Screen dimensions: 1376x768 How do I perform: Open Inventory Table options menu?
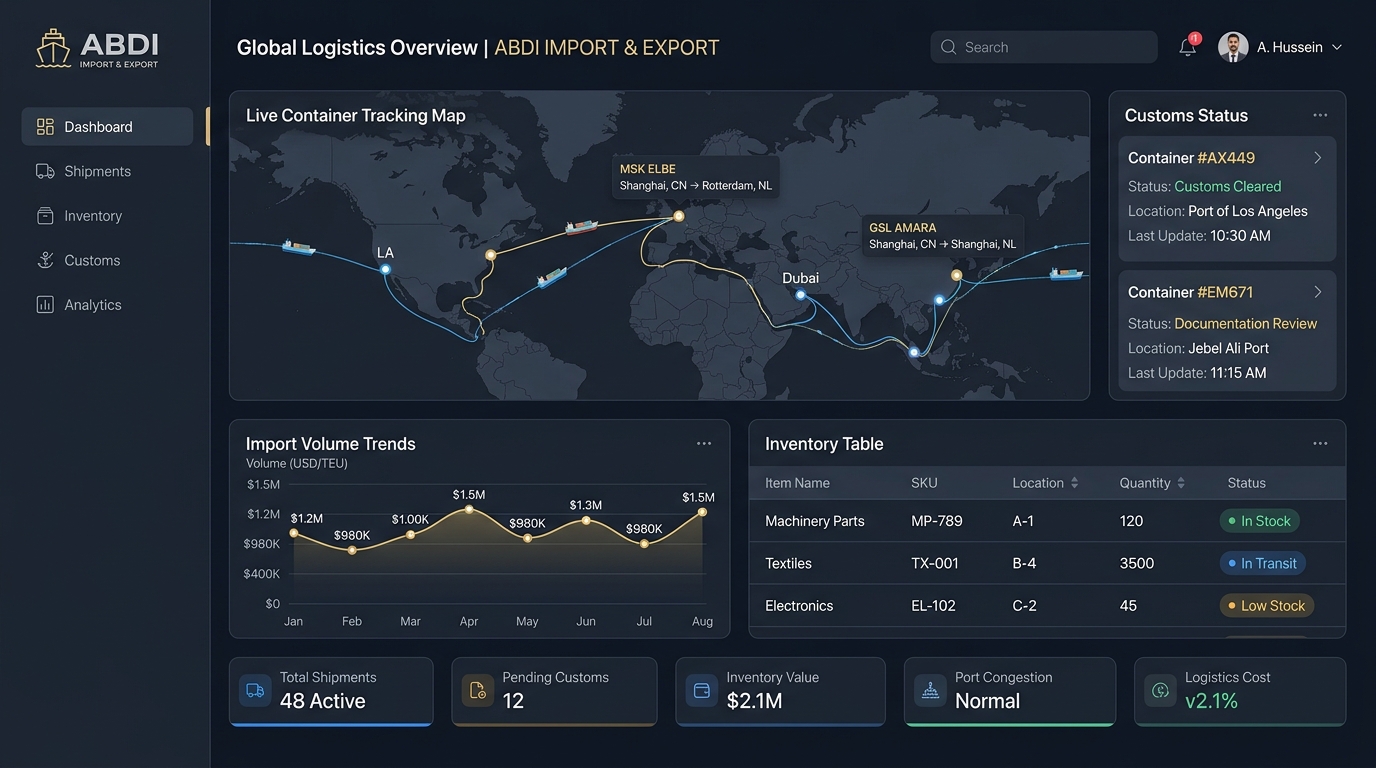(1320, 443)
